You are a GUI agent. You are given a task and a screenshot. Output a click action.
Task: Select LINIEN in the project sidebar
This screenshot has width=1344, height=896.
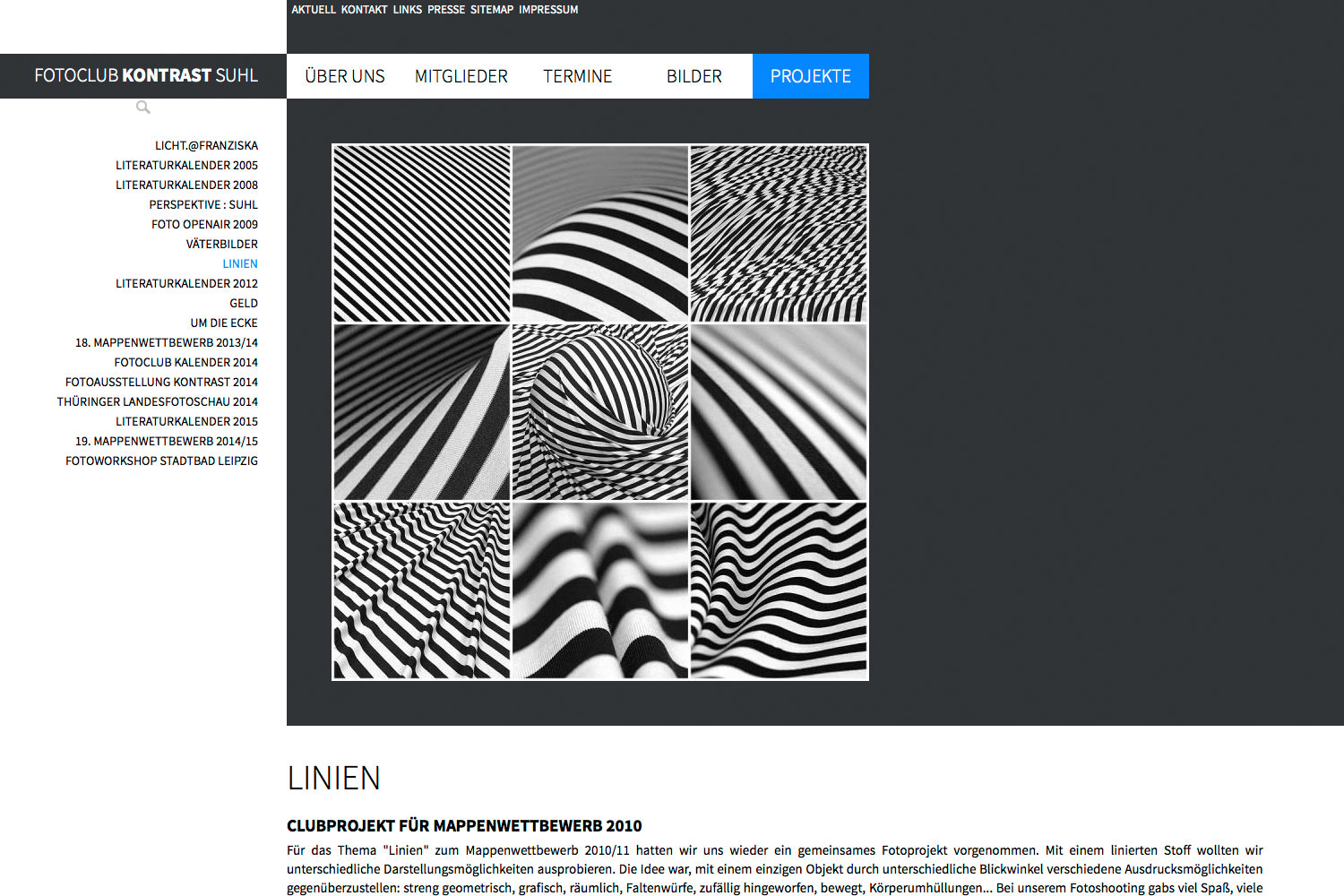coord(240,263)
